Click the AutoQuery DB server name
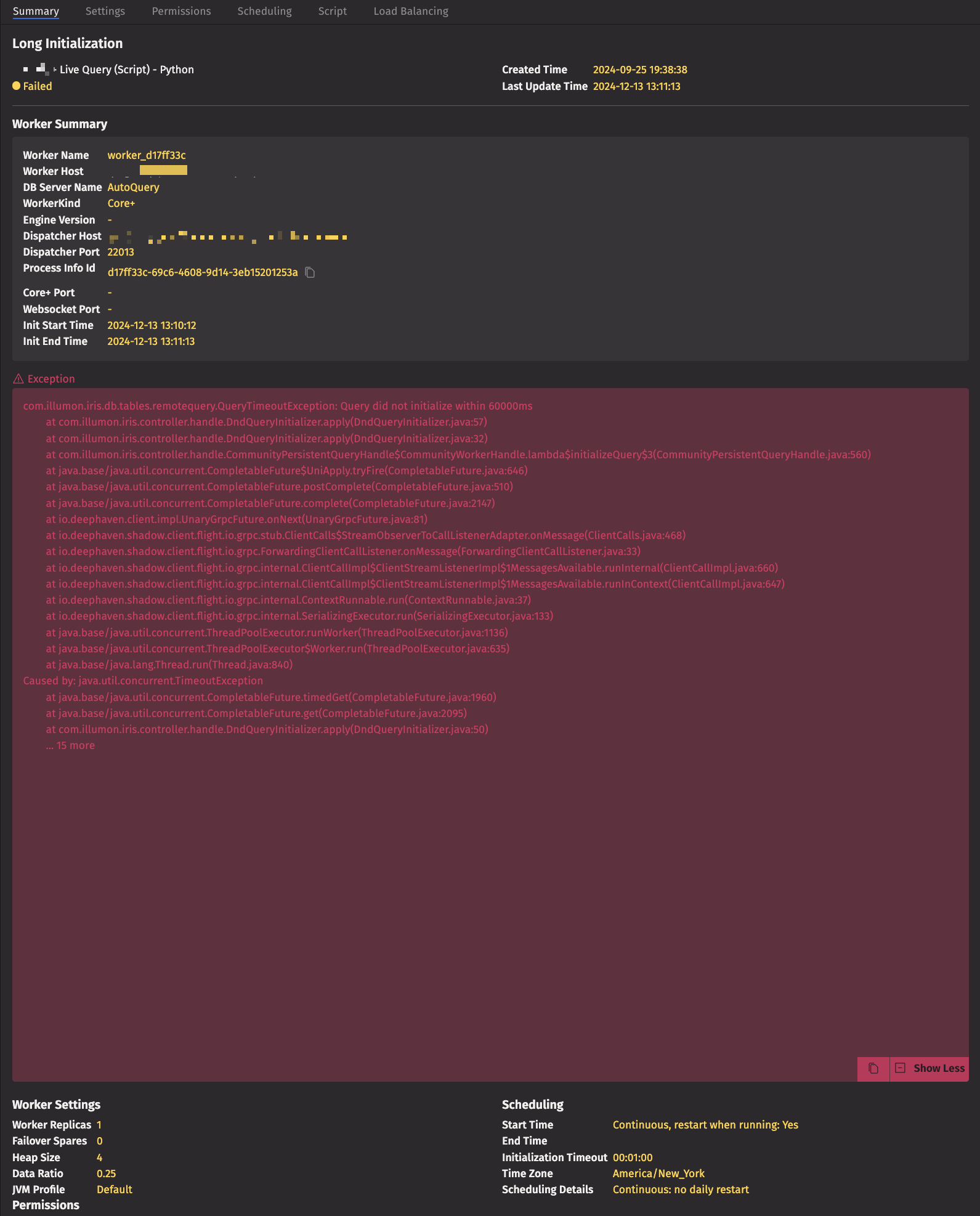This screenshot has width=980, height=1216. [133, 187]
